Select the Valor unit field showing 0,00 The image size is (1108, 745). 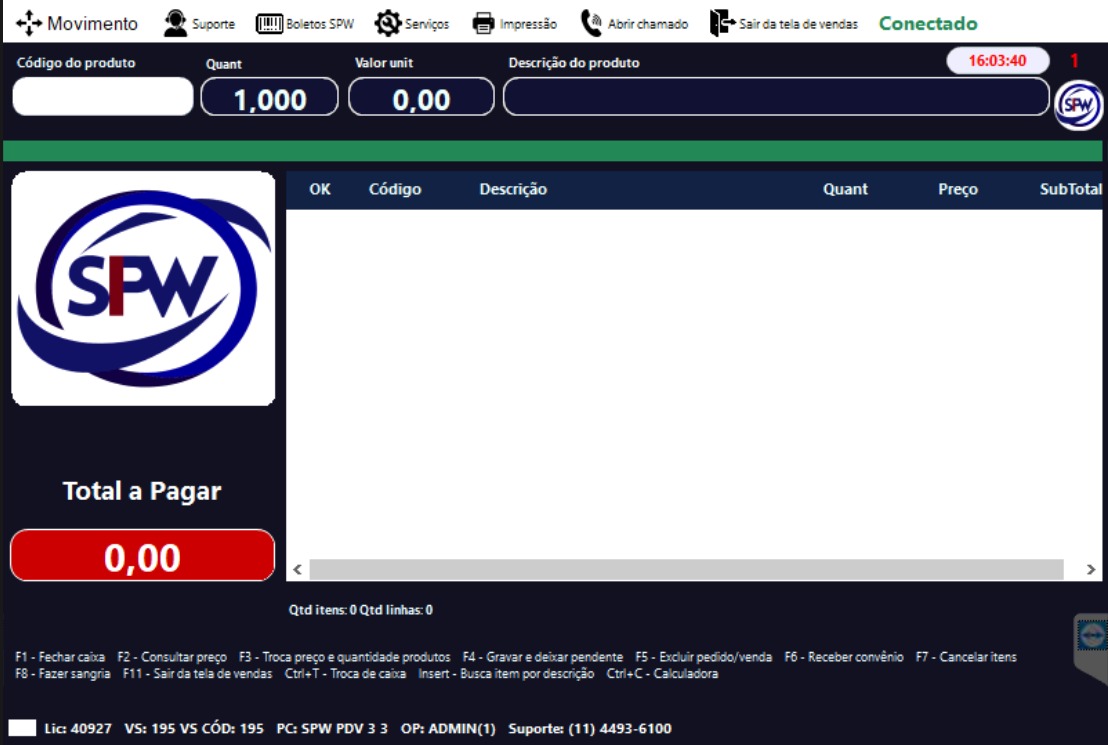(421, 97)
